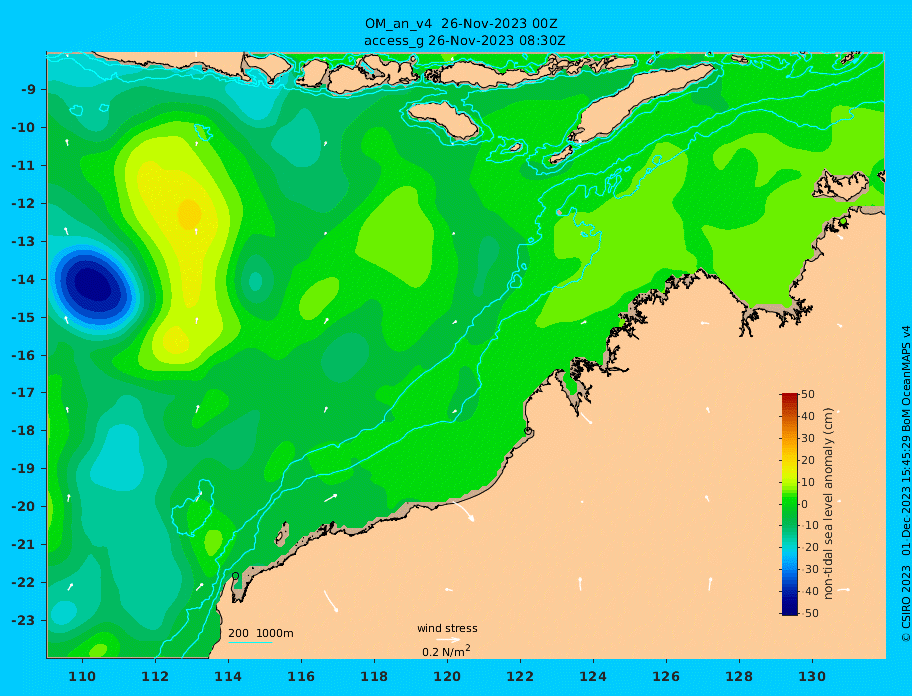Click longitude axis label '110'
The width and height of the screenshot is (912, 696).
[x=82, y=676]
